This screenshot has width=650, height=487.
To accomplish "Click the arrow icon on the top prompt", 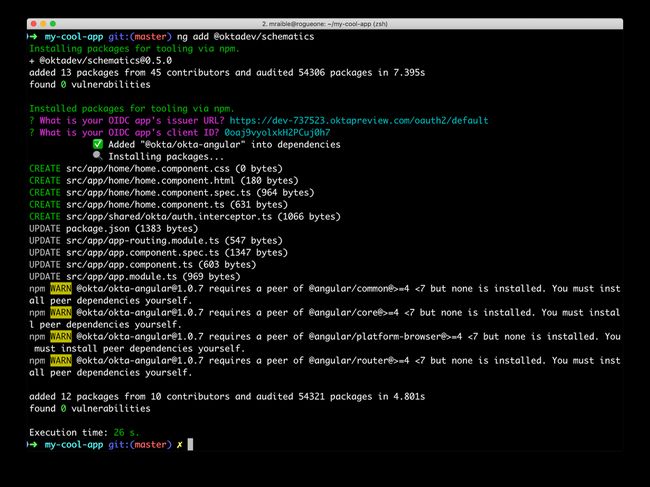I will click(34, 36).
